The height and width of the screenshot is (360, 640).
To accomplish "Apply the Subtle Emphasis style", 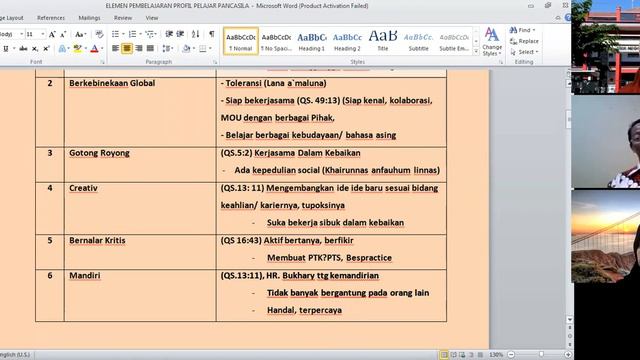I will tap(454, 41).
